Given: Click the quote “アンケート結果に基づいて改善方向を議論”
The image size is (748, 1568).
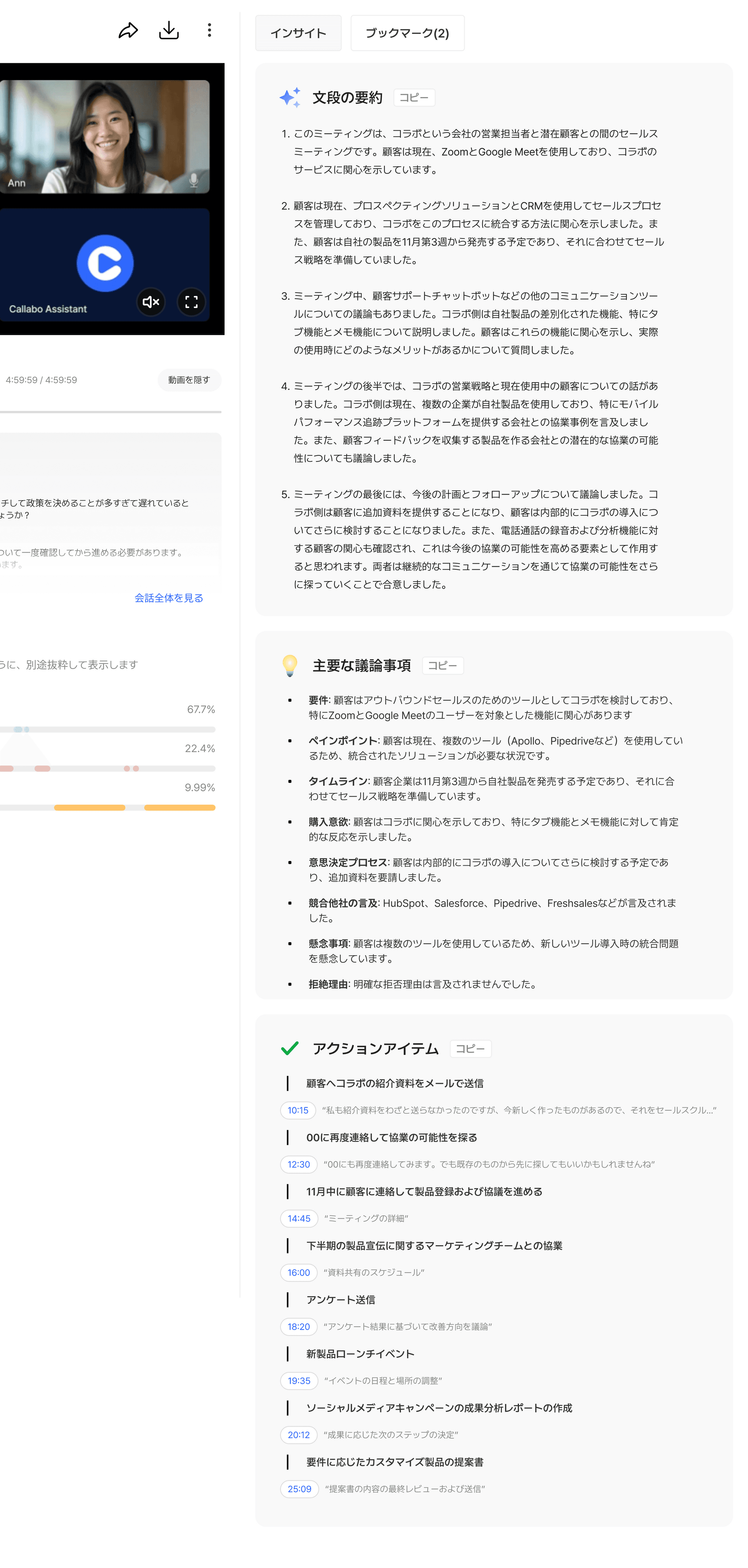Looking at the screenshot, I should 408,1327.
